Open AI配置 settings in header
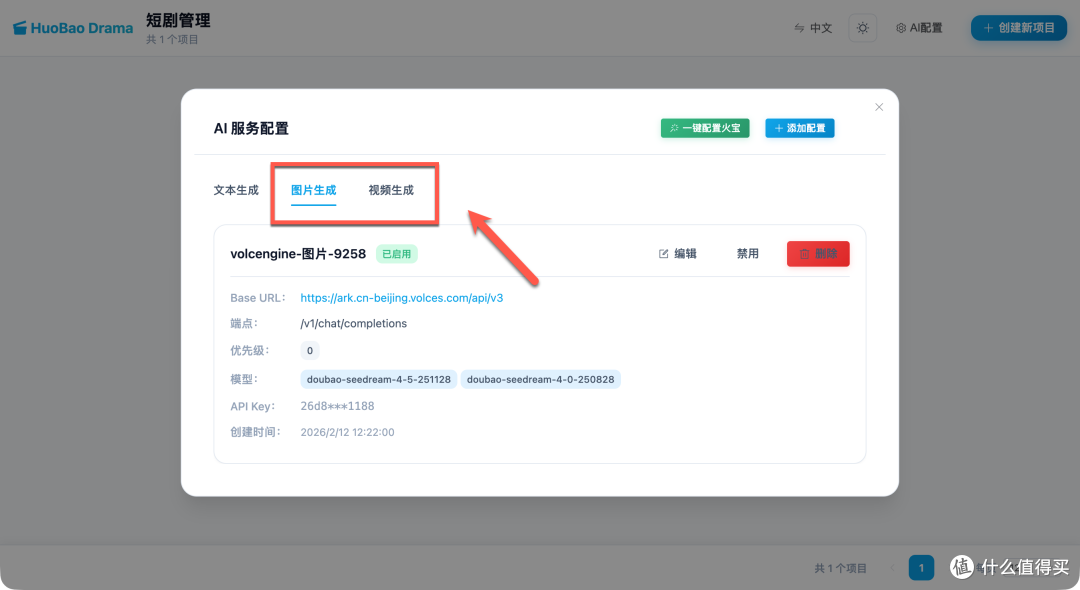The width and height of the screenshot is (1080, 590). click(919, 28)
